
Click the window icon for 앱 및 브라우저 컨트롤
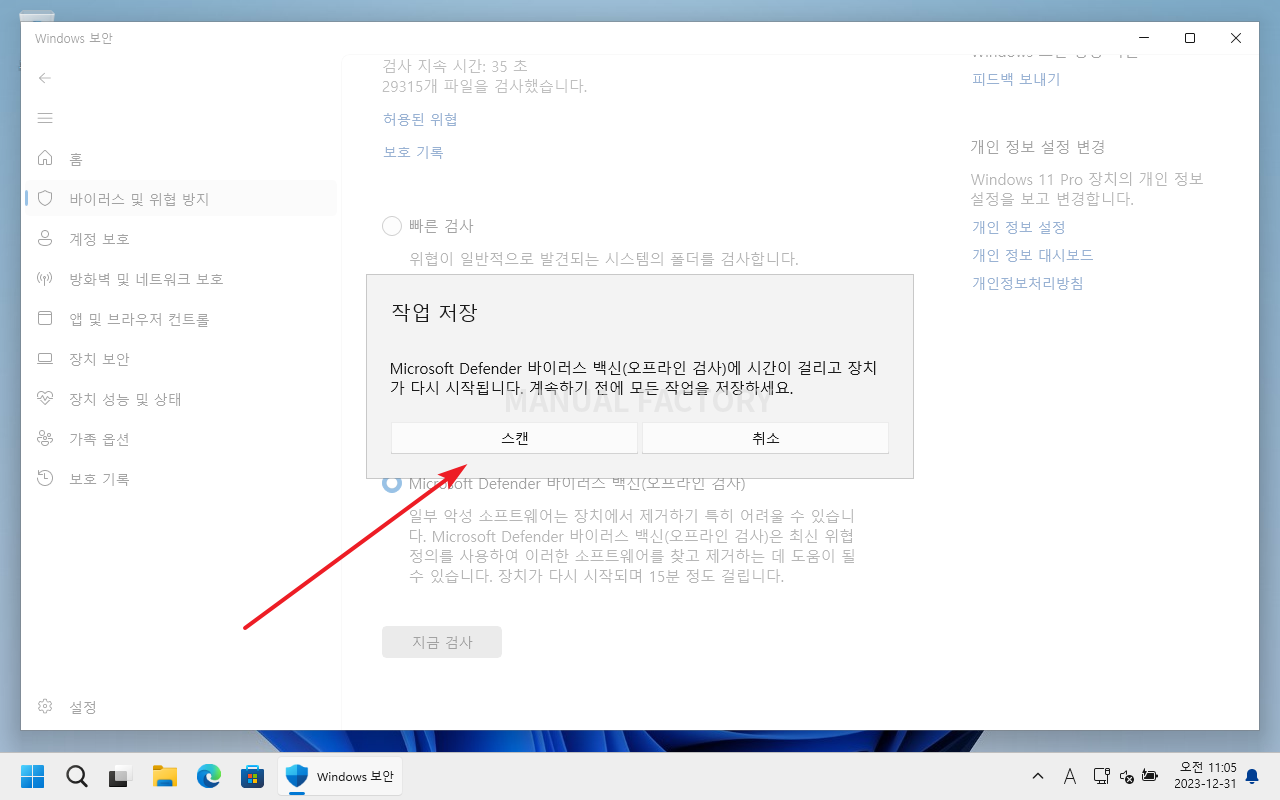point(45,318)
